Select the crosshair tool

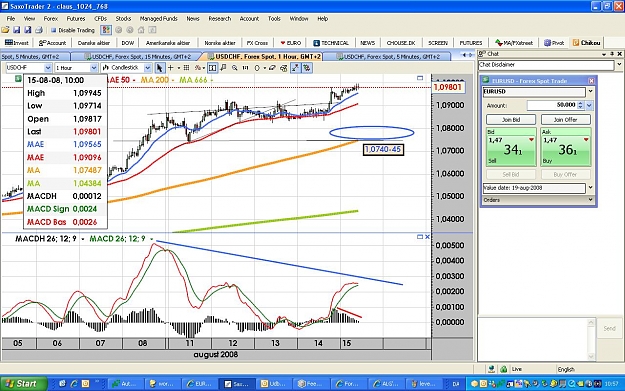click(x=171, y=68)
